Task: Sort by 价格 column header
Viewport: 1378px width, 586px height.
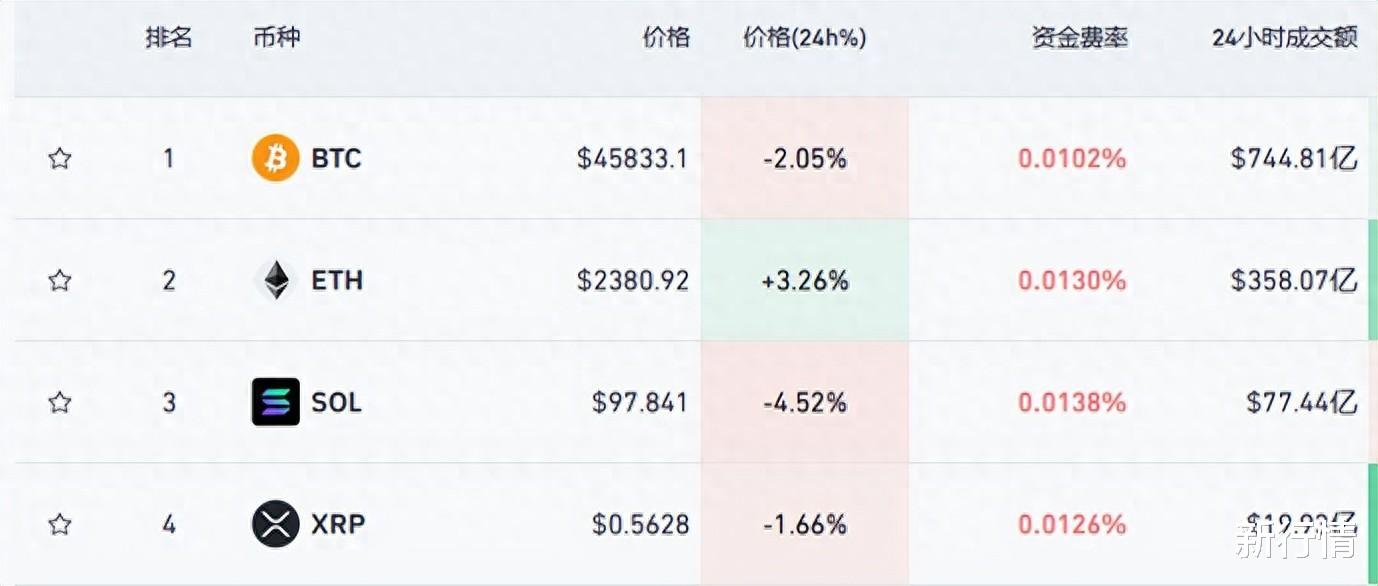Action: (x=666, y=38)
